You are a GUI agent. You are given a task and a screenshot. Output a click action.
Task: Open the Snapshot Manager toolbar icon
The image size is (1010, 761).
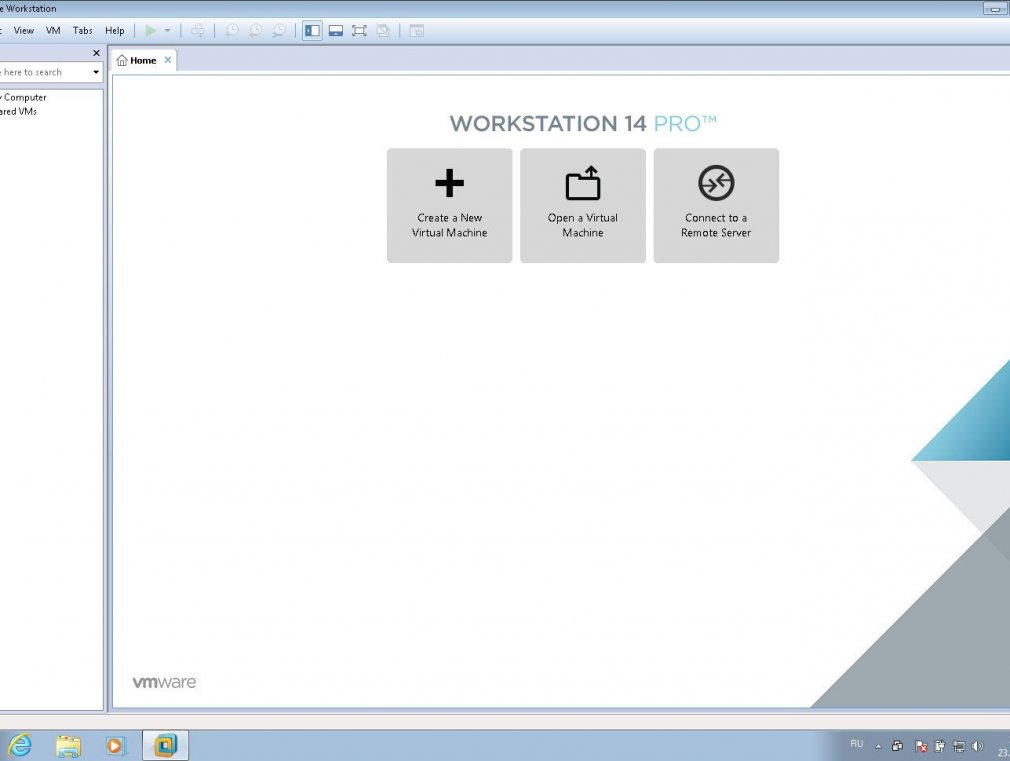pyautogui.click(x=279, y=30)
